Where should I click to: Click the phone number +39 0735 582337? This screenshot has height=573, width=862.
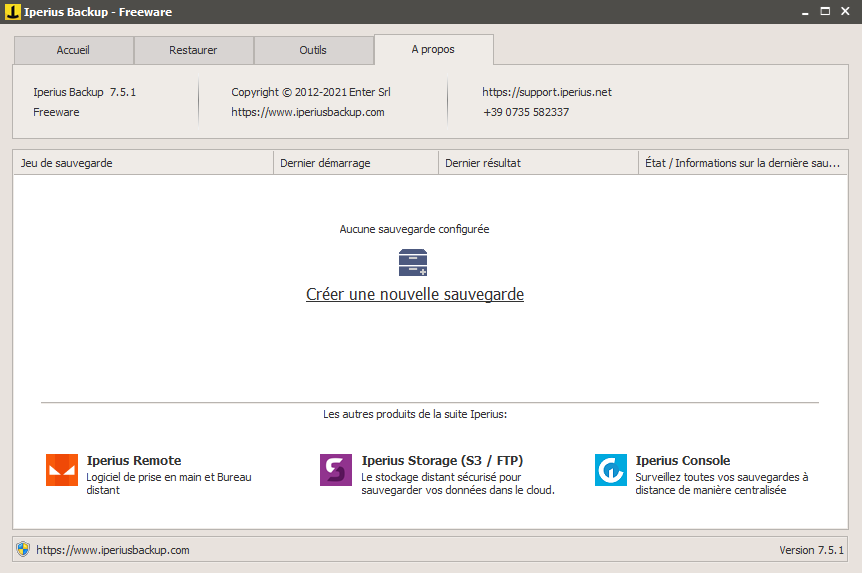[526, 112]
